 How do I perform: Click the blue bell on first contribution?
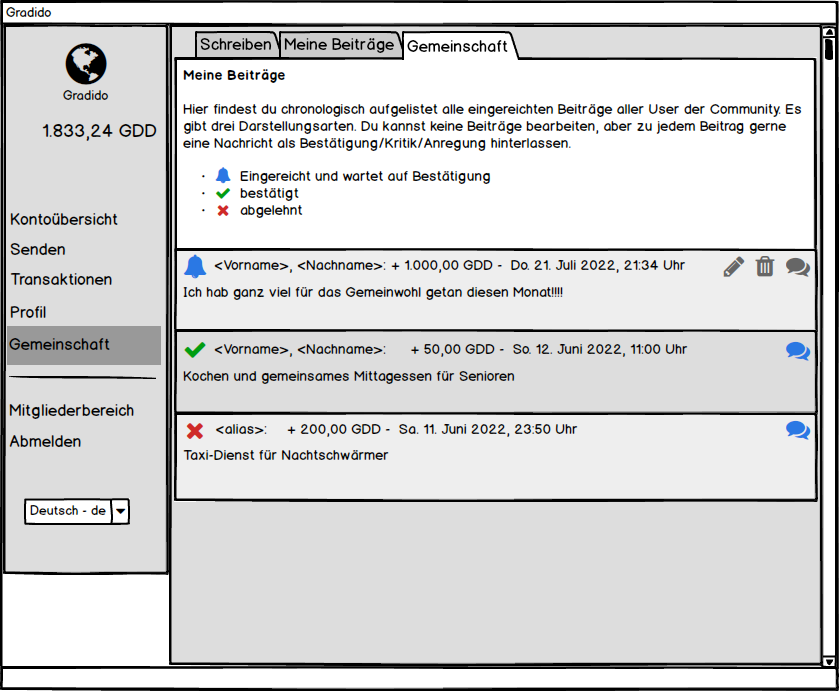point(195,266)
